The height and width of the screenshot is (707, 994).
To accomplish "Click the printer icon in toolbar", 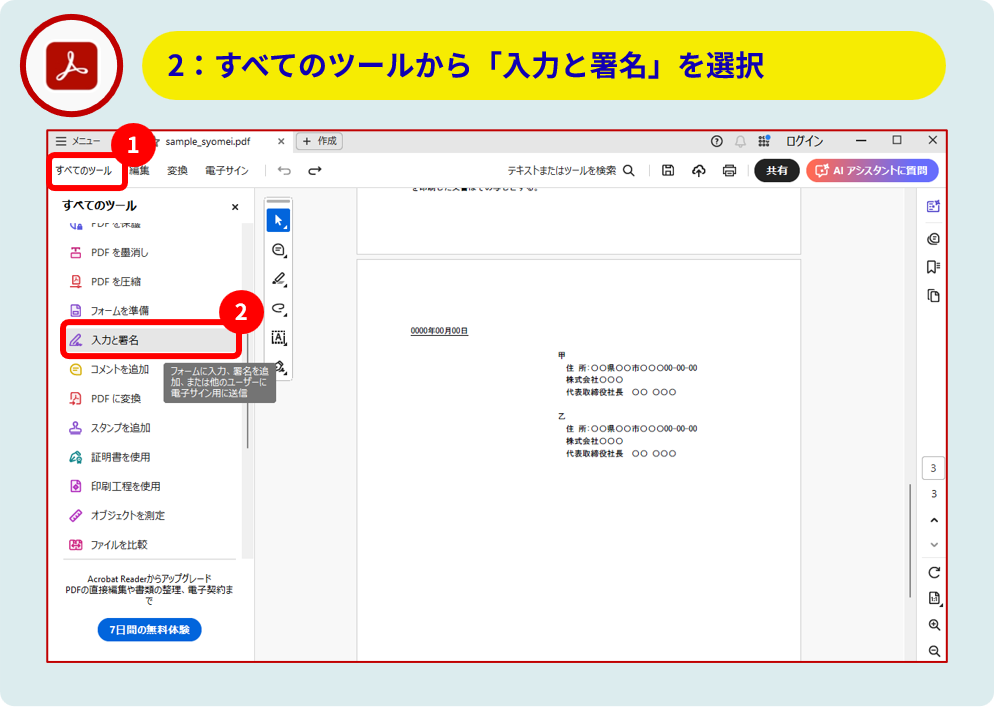I will [729, 171].
